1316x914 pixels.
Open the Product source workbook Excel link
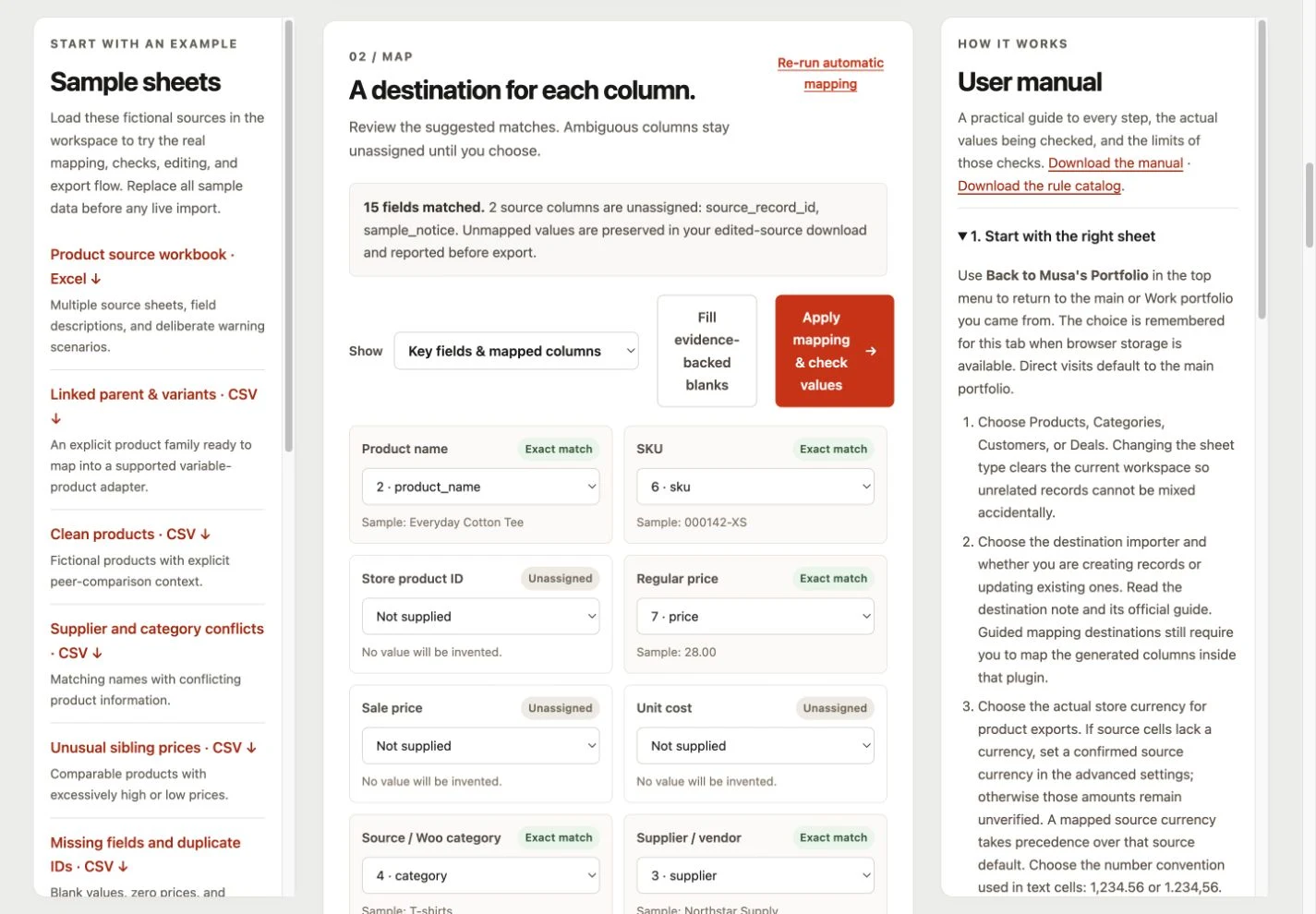142,266
